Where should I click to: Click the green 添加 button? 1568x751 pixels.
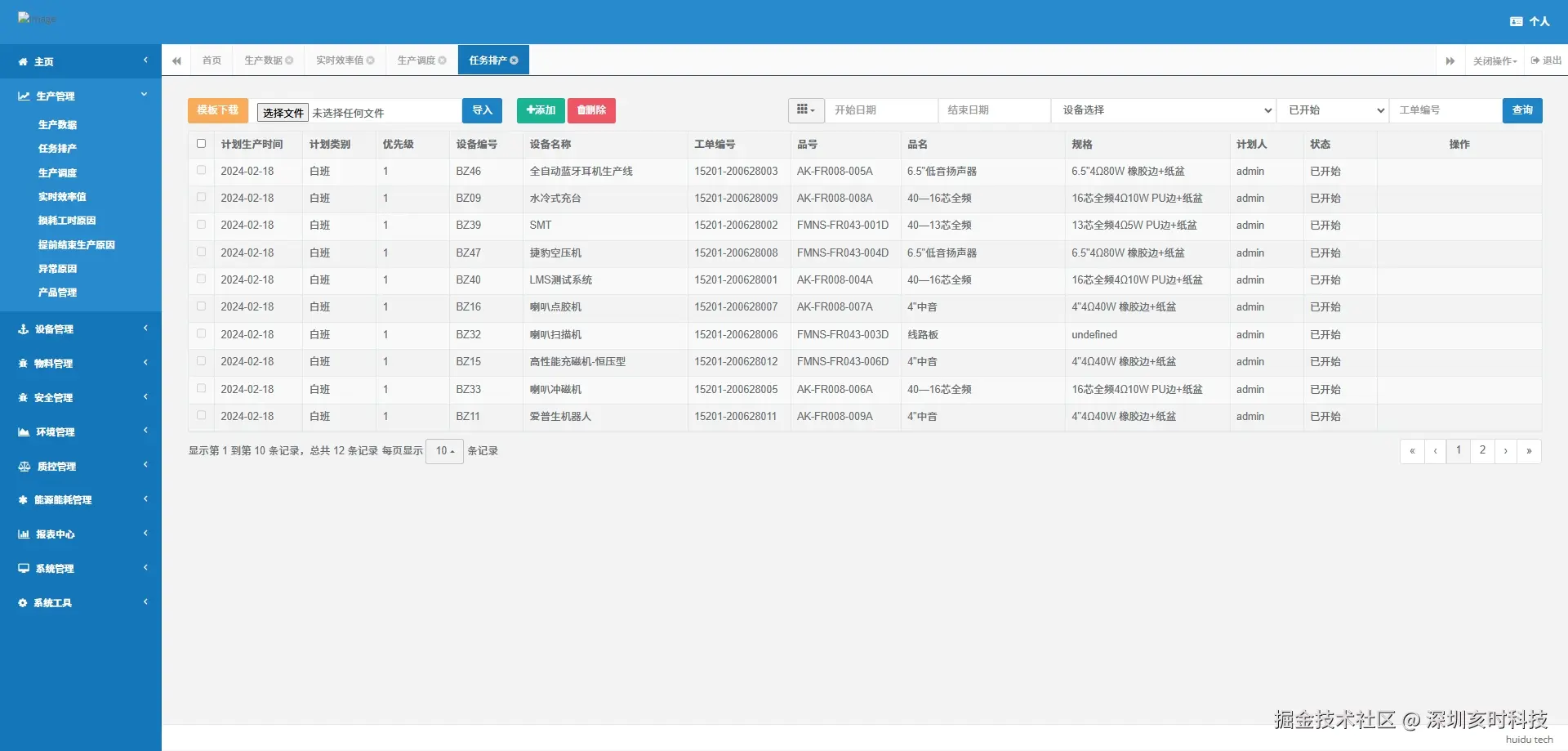click(x=541, y=110)
